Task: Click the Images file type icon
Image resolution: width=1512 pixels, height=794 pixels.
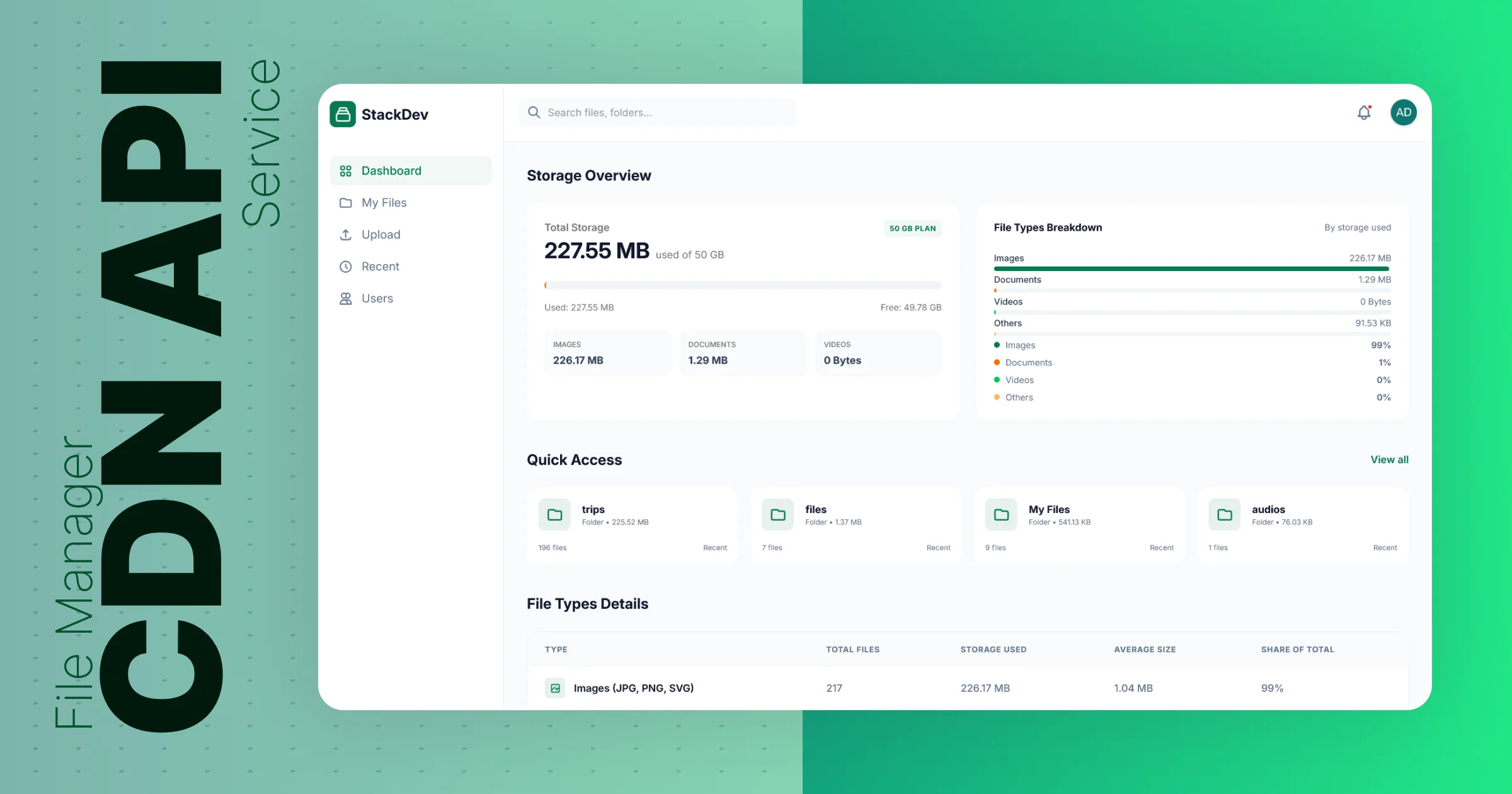Action: coord(555,688)
